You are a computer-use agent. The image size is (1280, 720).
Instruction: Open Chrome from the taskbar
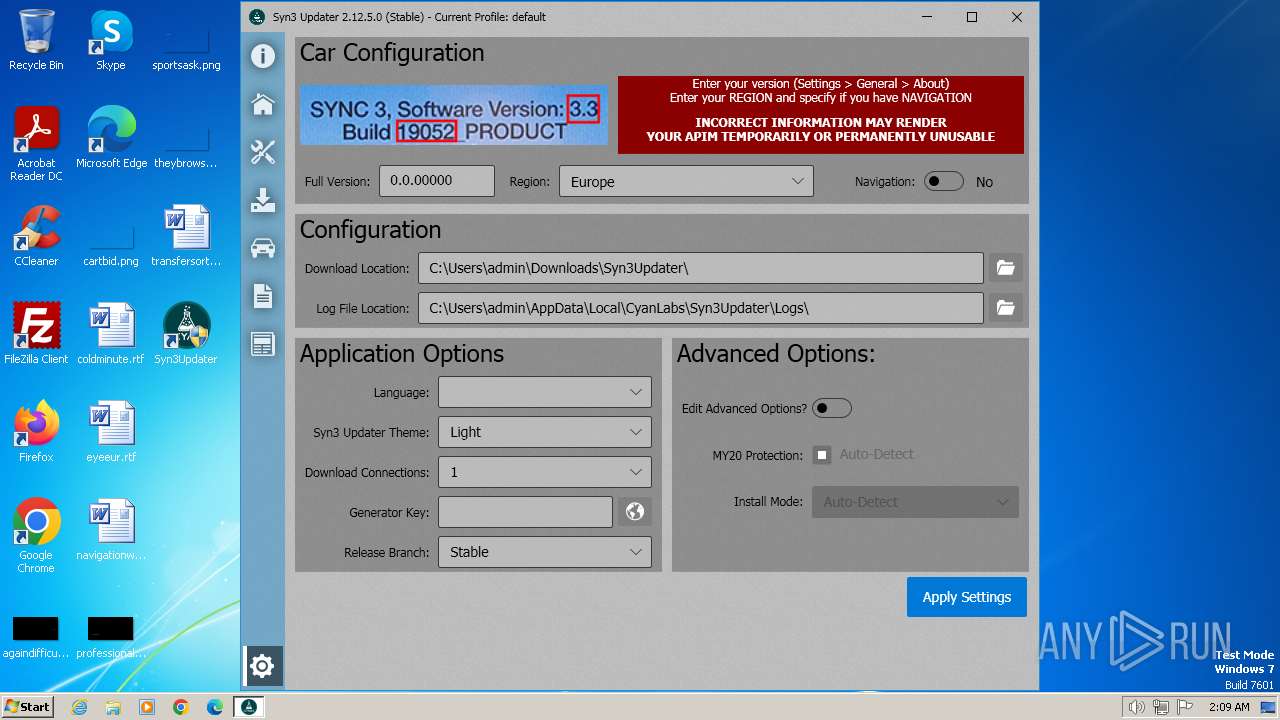181,707
